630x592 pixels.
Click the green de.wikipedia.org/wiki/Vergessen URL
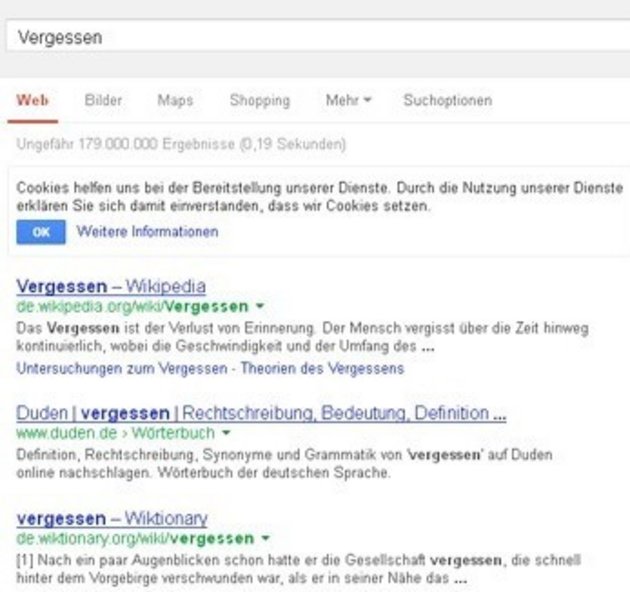point(131,306)
